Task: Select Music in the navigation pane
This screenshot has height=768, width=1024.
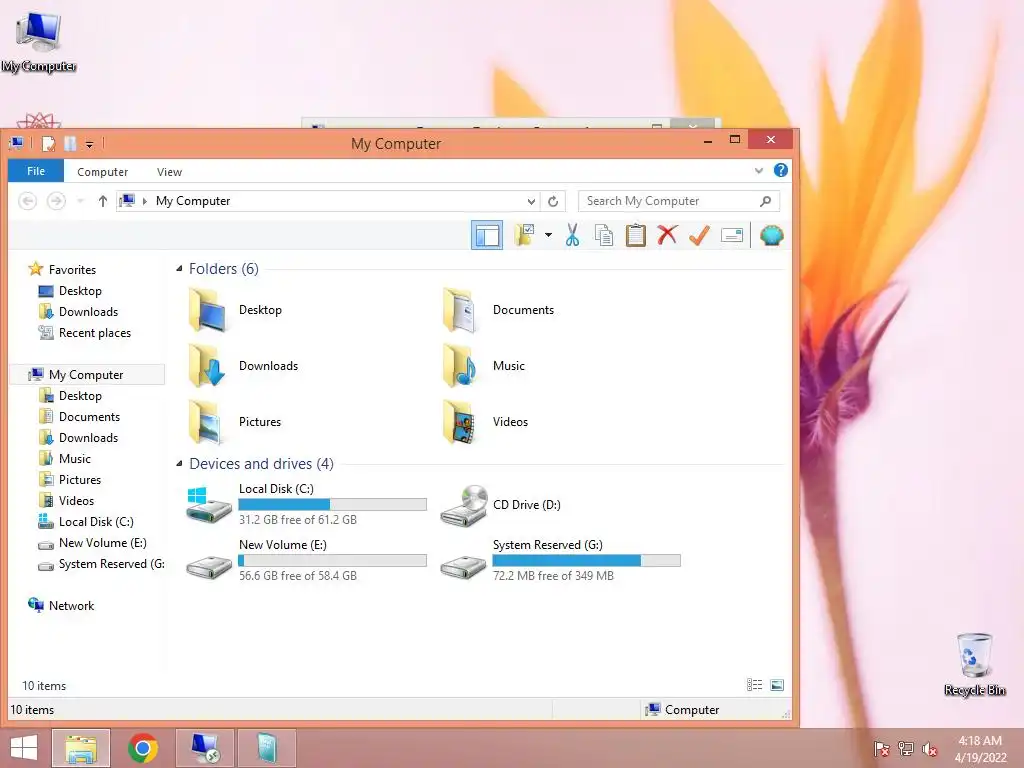Action: coord(65,458)
